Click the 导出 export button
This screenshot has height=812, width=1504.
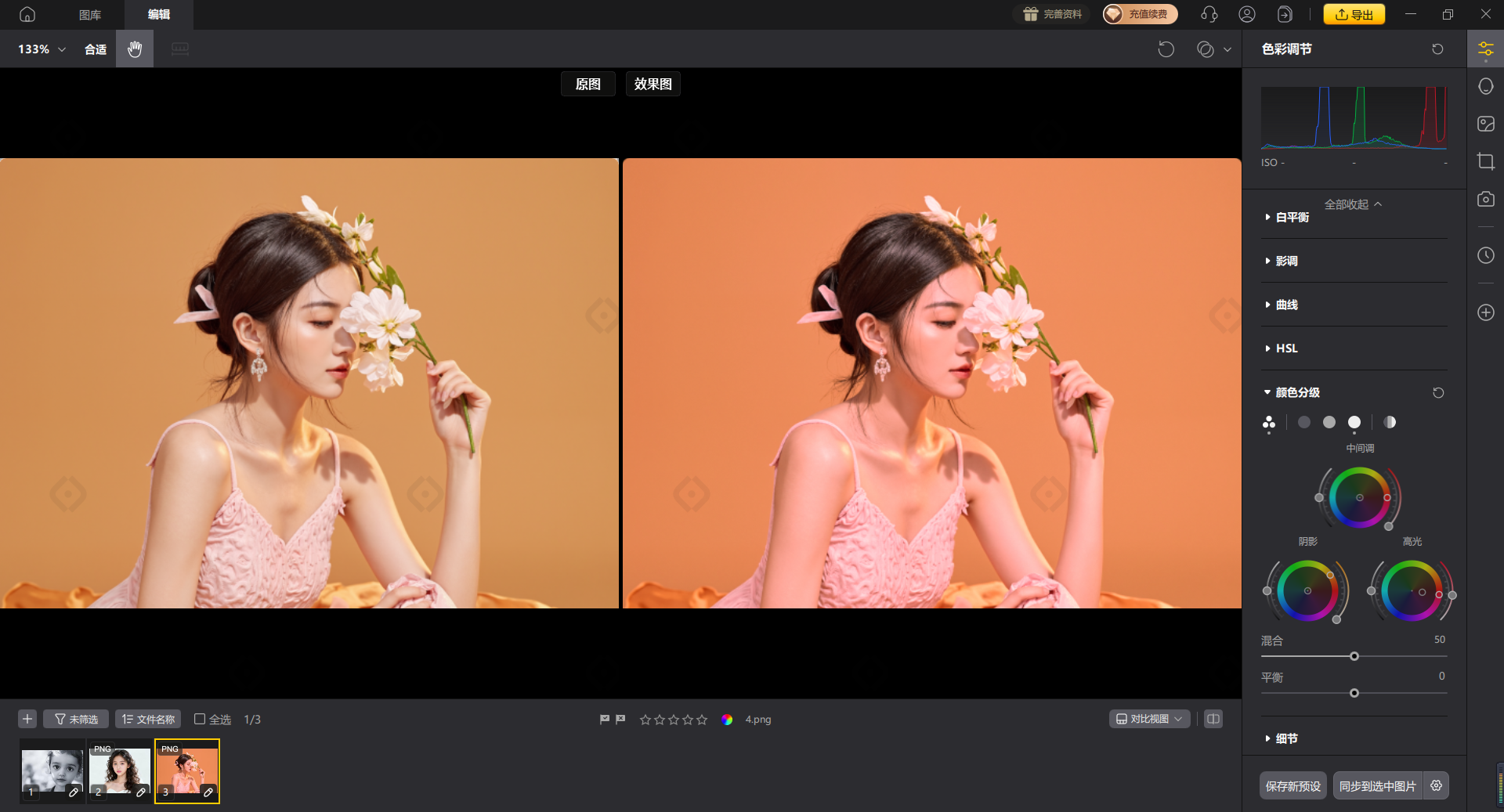1354,14
